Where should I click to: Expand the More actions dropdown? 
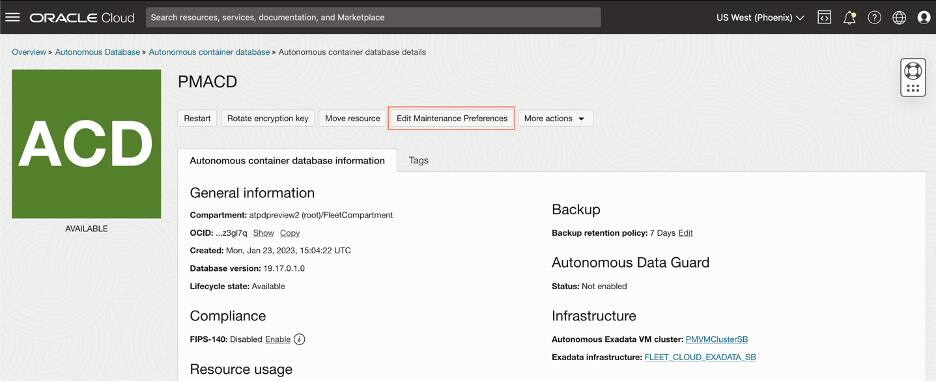[x=555, y=118]
